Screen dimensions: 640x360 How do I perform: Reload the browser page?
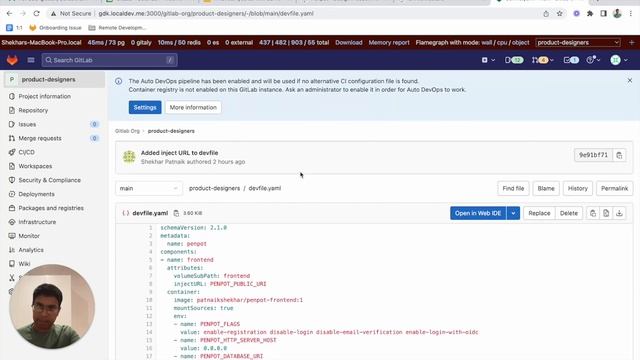[36, 13]
